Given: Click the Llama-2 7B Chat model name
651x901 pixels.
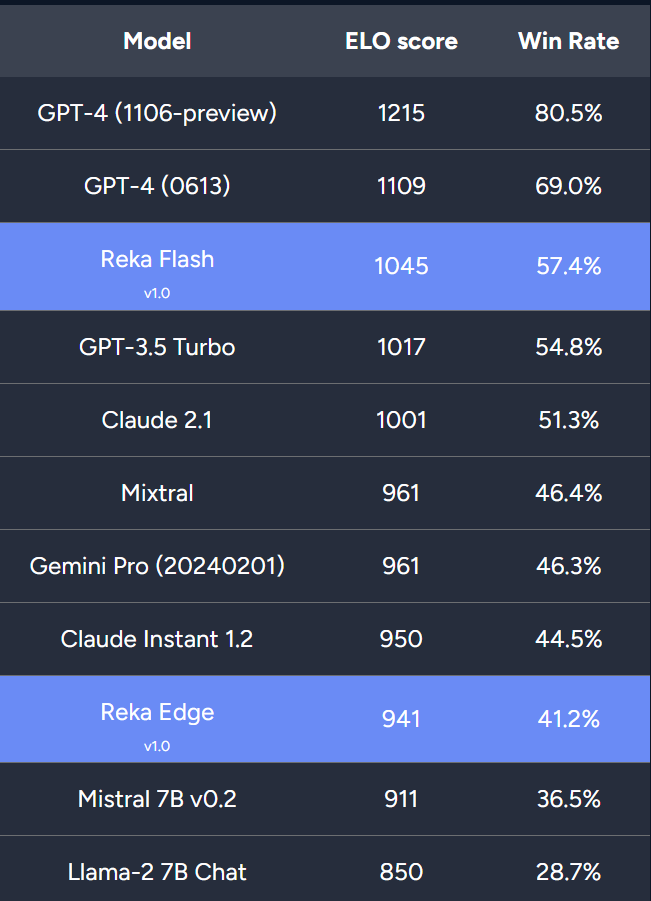Looking at the screenshot, I should (157, 872).
